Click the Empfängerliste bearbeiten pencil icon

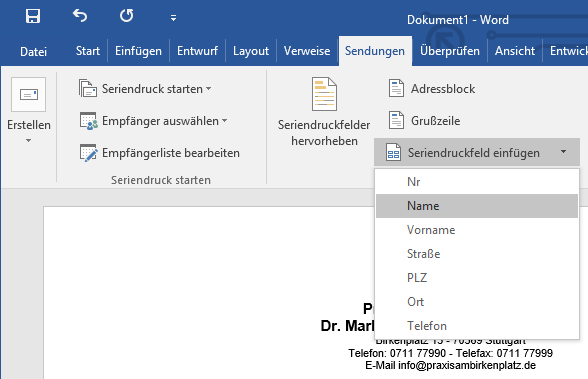88,153
